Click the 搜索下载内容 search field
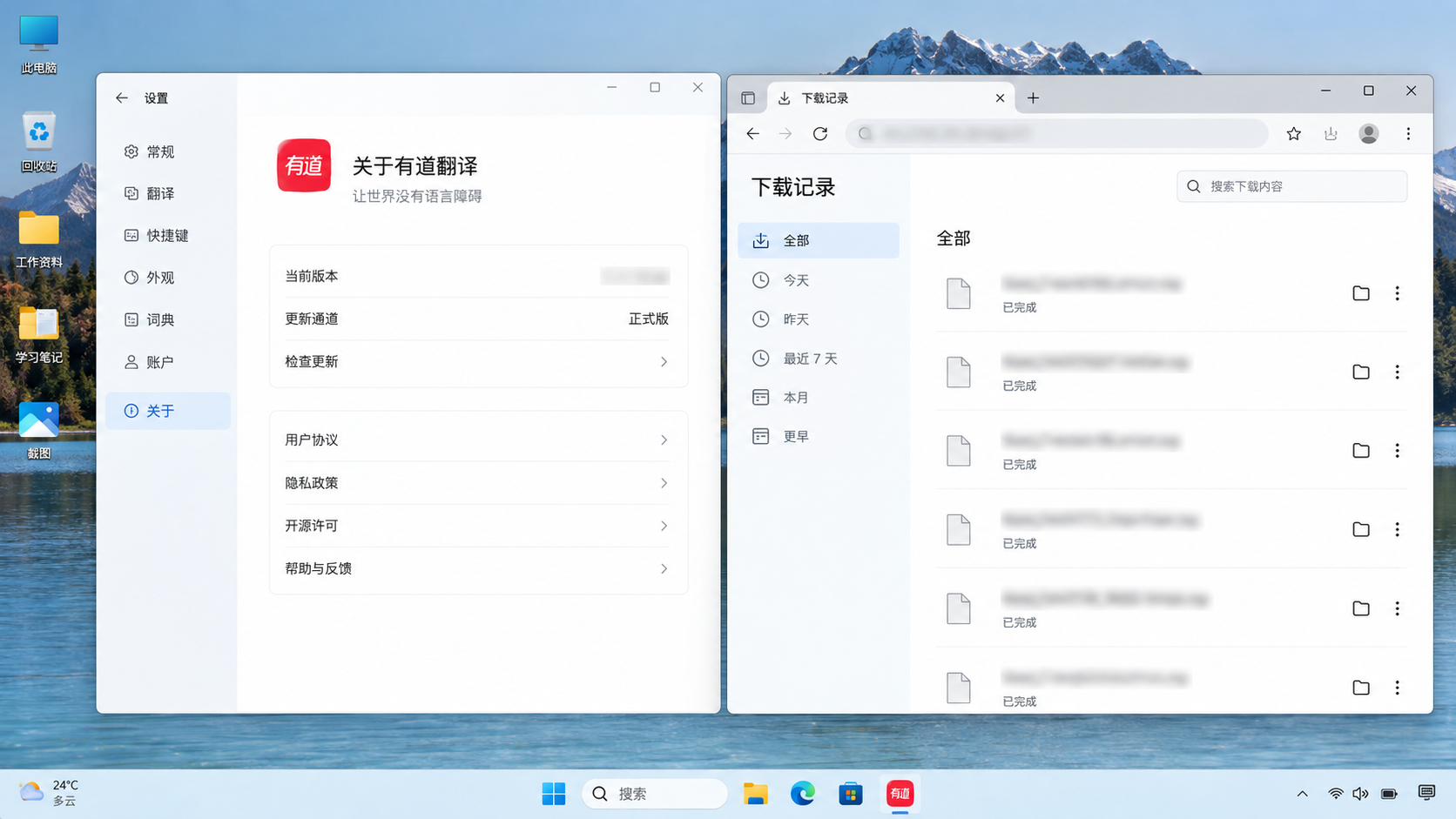This screenshot has width=1456, height=819. point(1291,186)
